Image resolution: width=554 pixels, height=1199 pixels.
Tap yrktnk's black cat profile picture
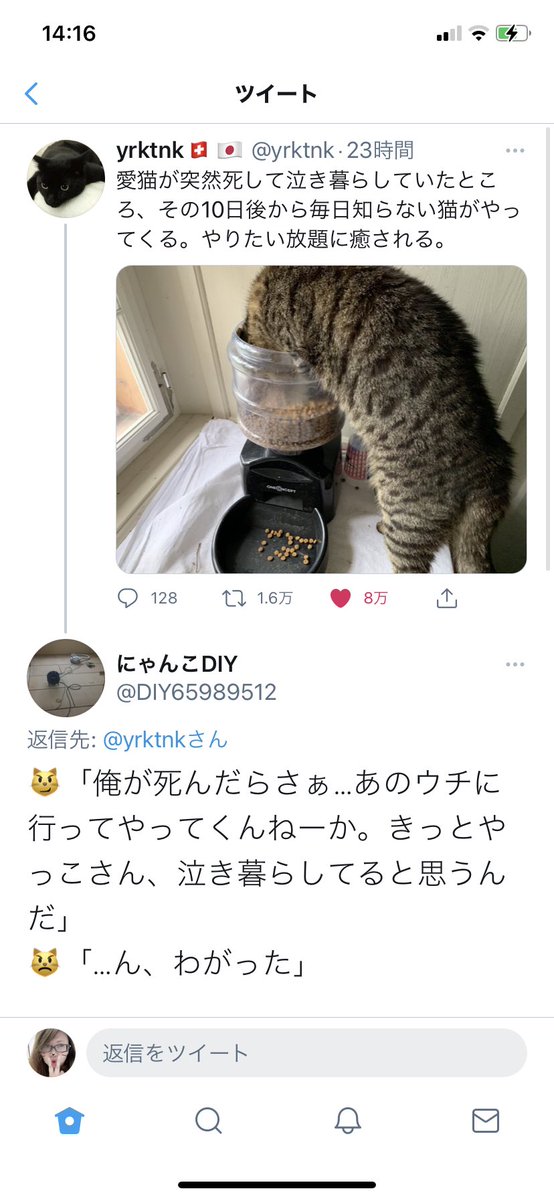coord(66,178)
